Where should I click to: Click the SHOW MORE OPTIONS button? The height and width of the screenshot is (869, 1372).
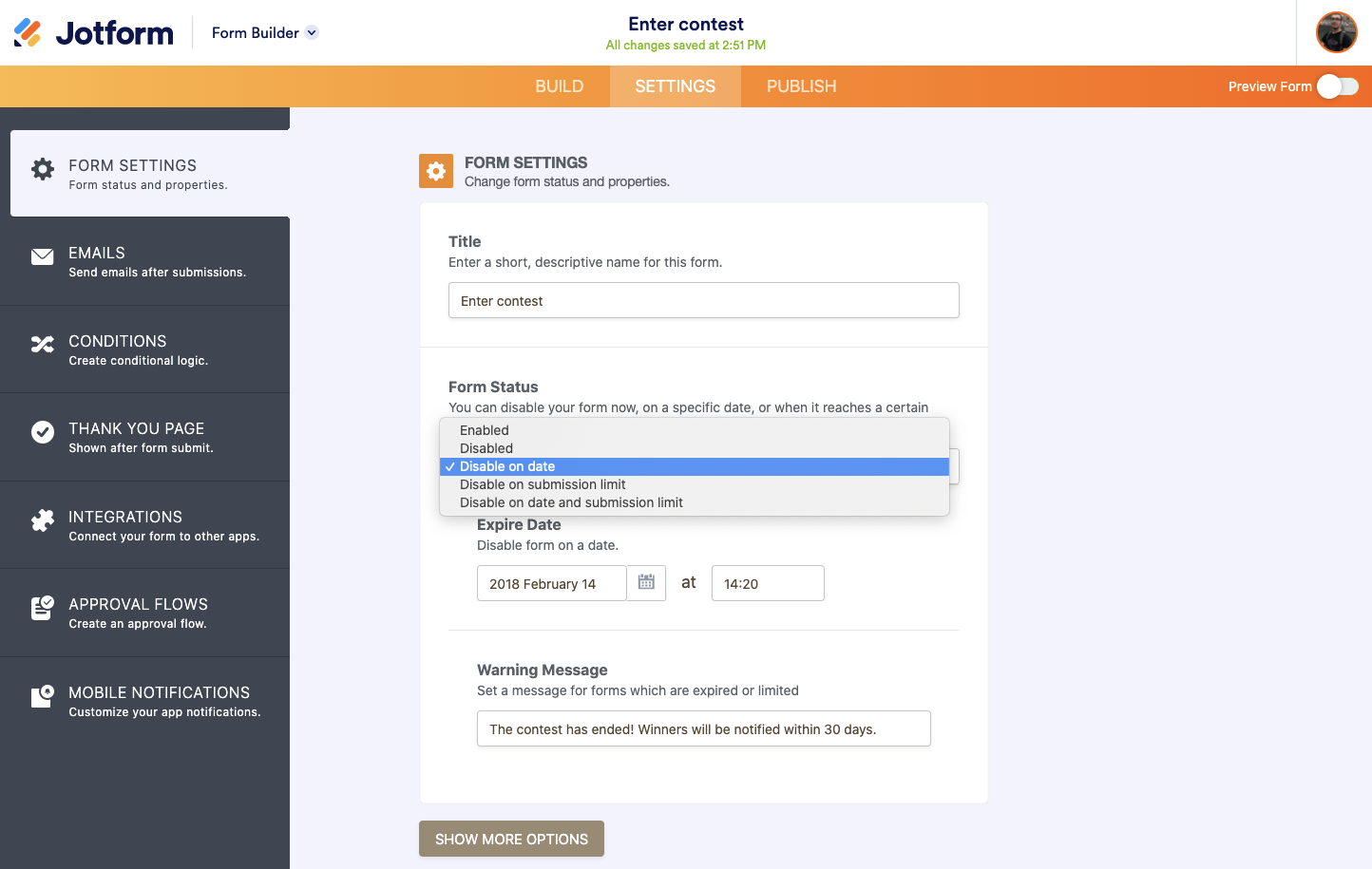(511, 839)
